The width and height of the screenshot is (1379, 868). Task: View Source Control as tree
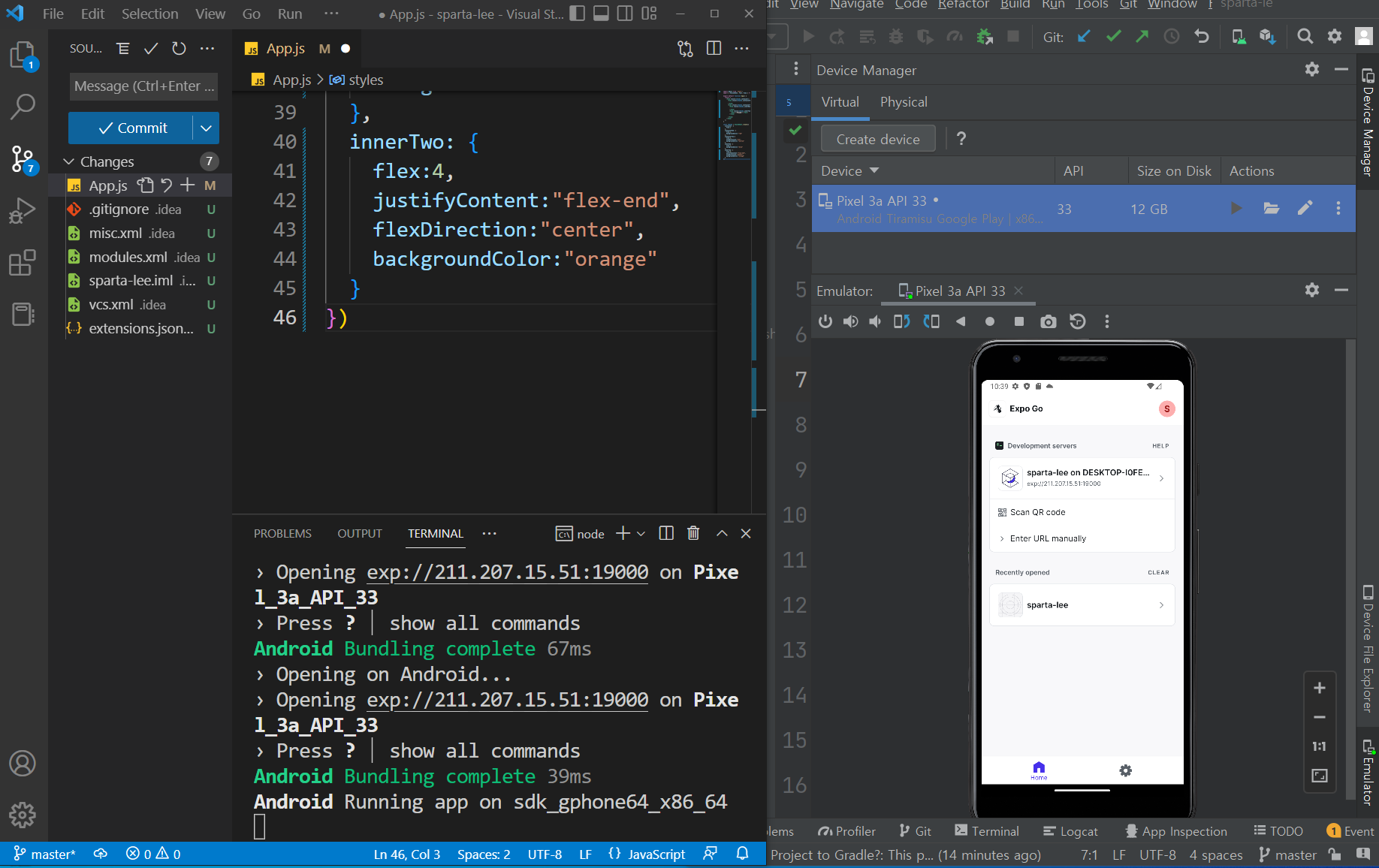(x=123, y=49)
